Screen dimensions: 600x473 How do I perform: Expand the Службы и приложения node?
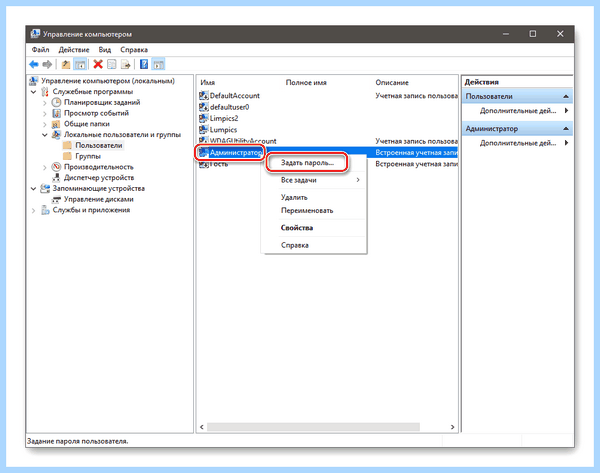point(33,210)
